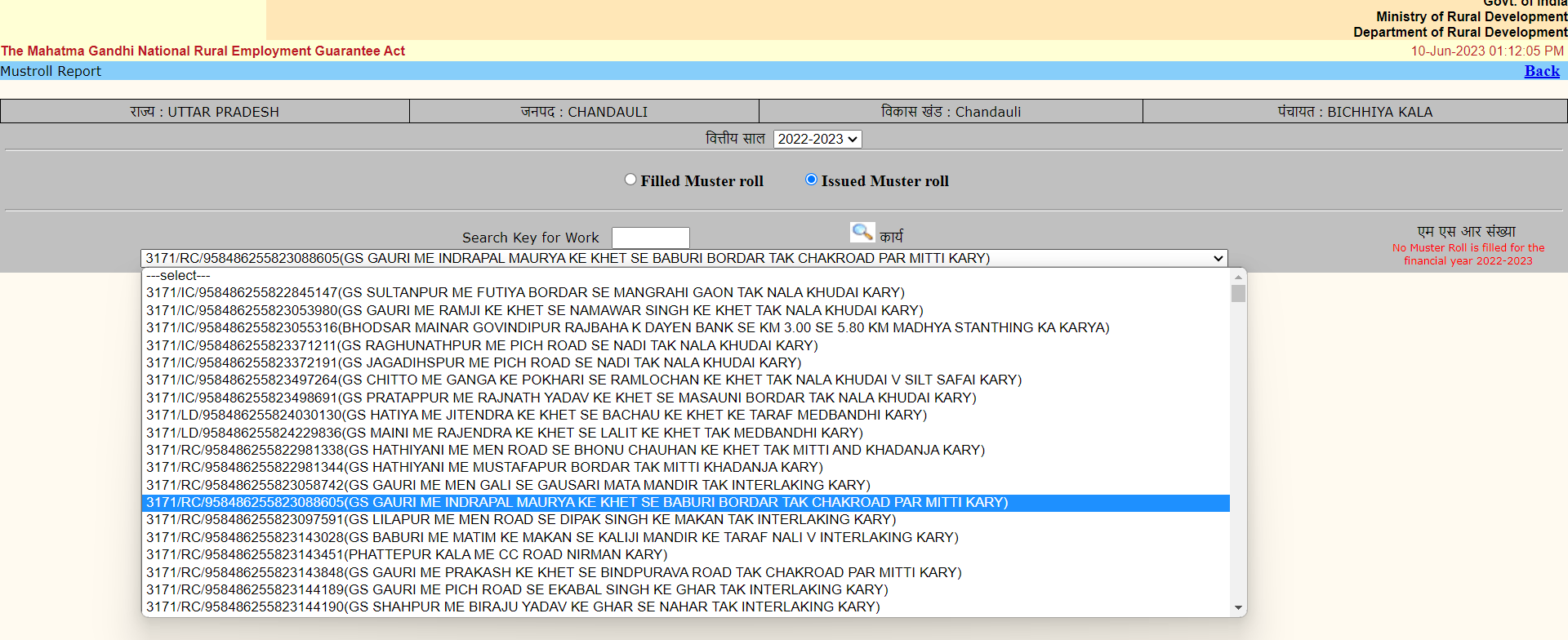Click the magnifier search icon
Viewport: 1568px width, 640px height.
pos(862,233)
